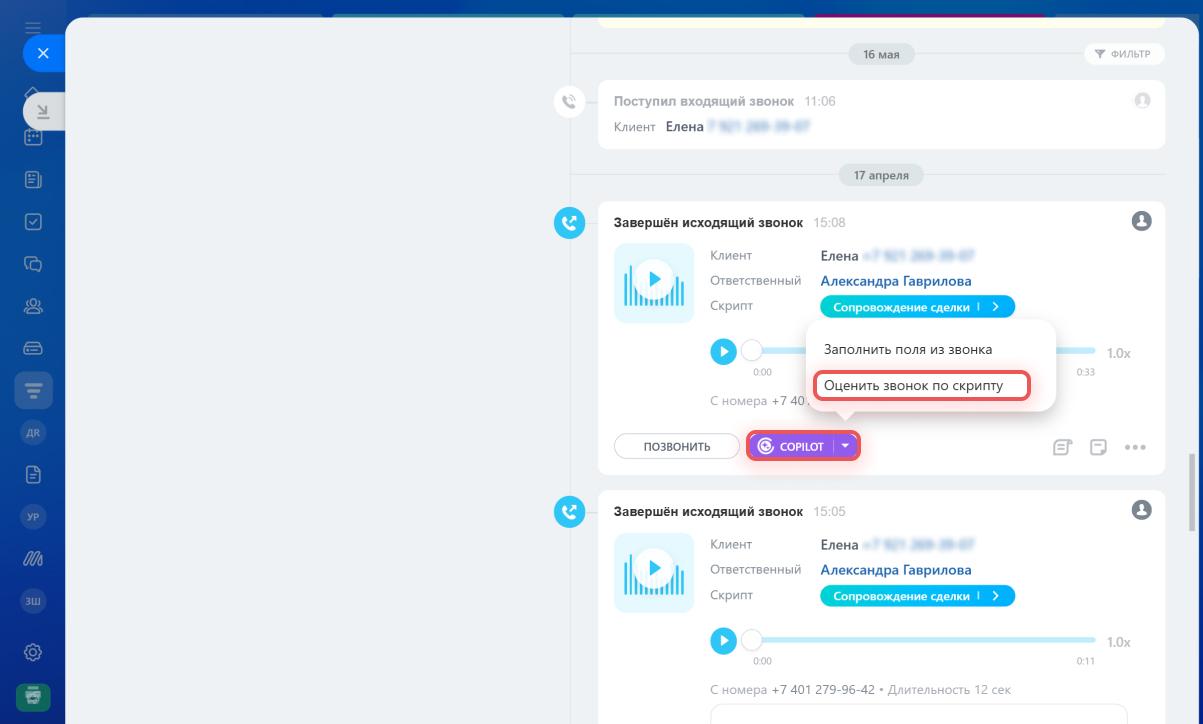Open the Фильтр dropdown in the timeline

(1122, 54)
